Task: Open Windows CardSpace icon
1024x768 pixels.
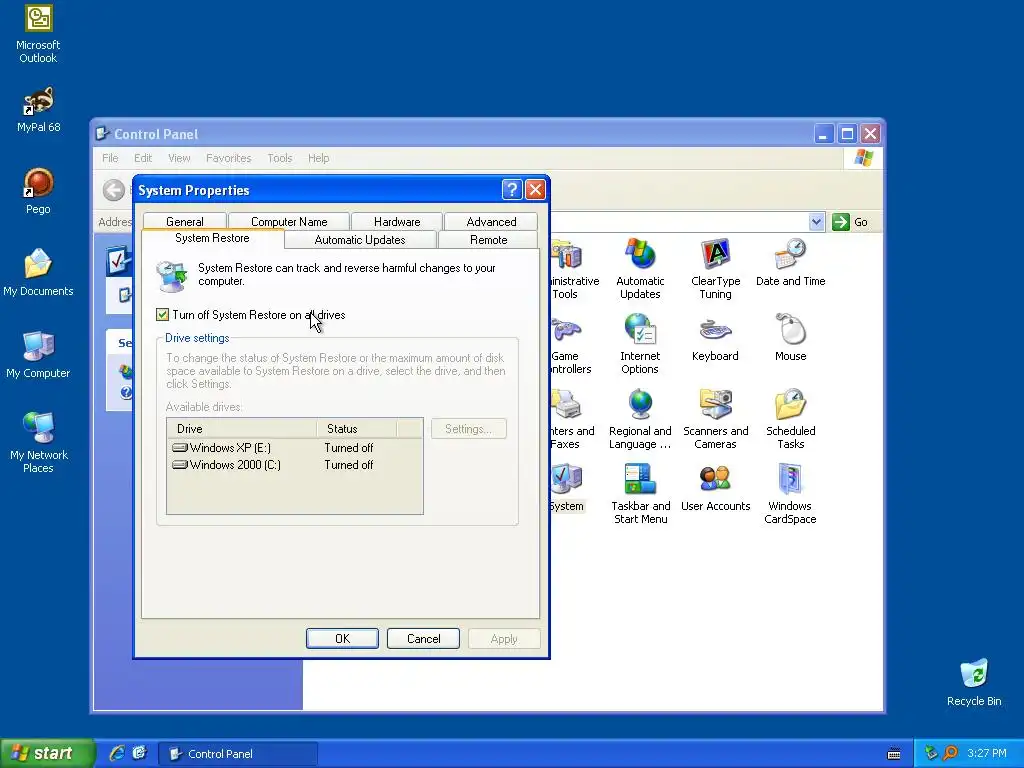Action: coord(790,494)
